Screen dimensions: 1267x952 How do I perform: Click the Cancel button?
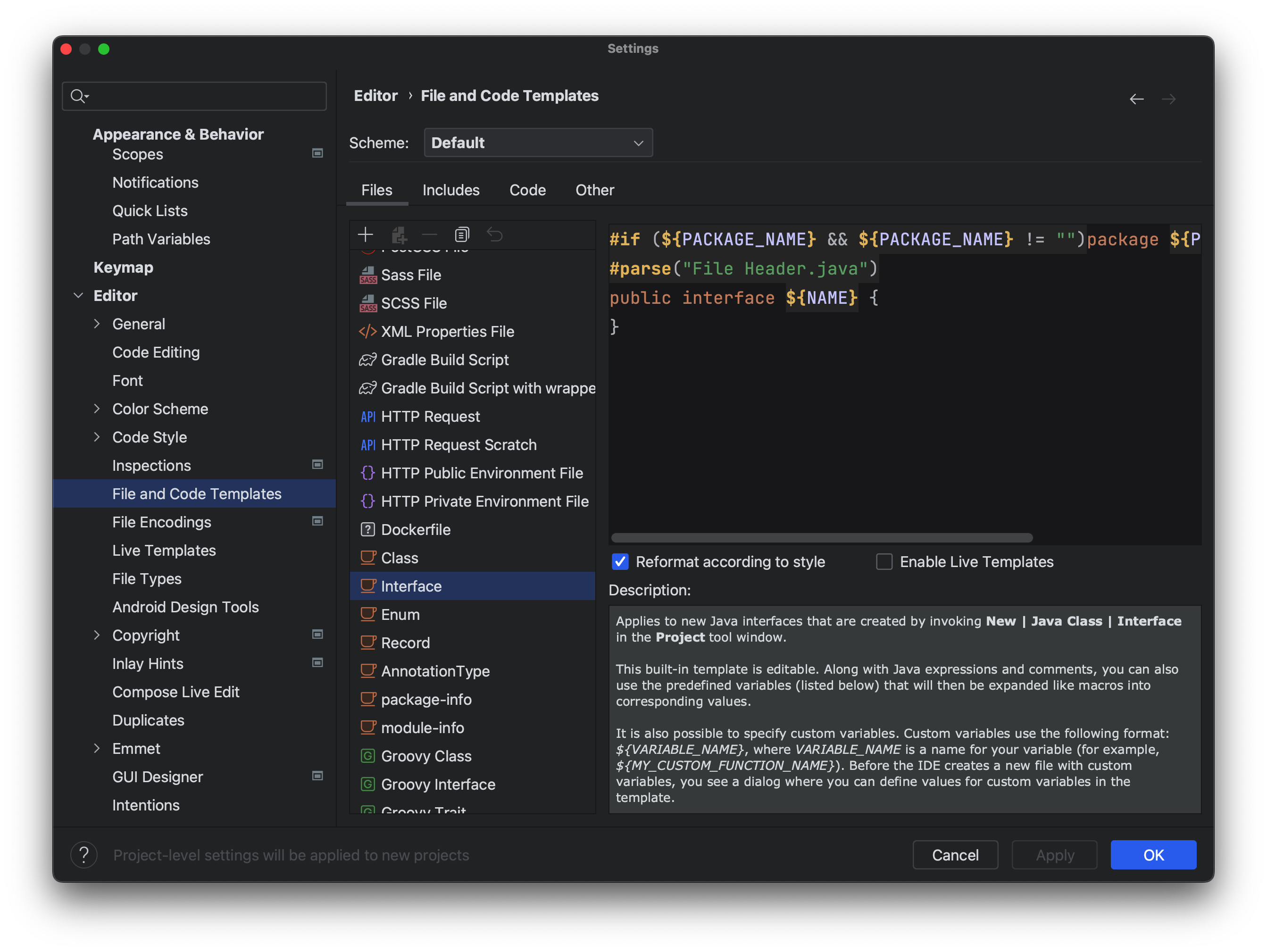pyautogui.click(x=955, y=855)
